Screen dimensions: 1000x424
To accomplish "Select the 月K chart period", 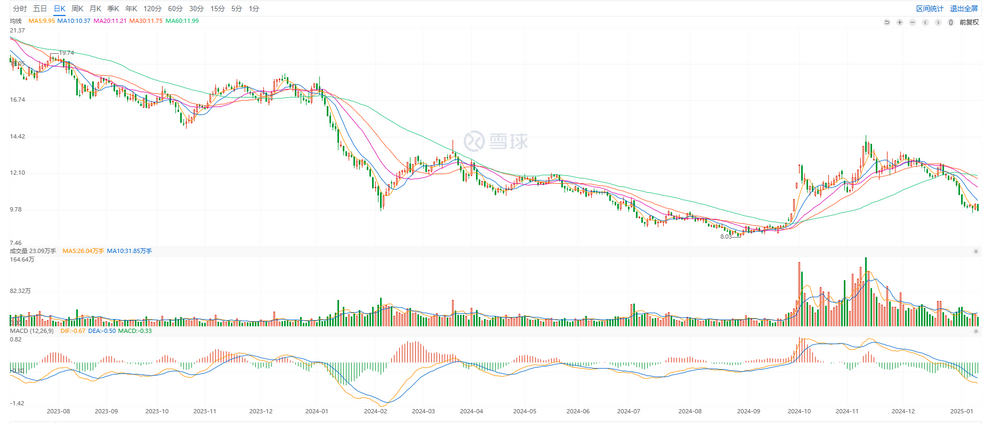I will [x=96, y=8].
